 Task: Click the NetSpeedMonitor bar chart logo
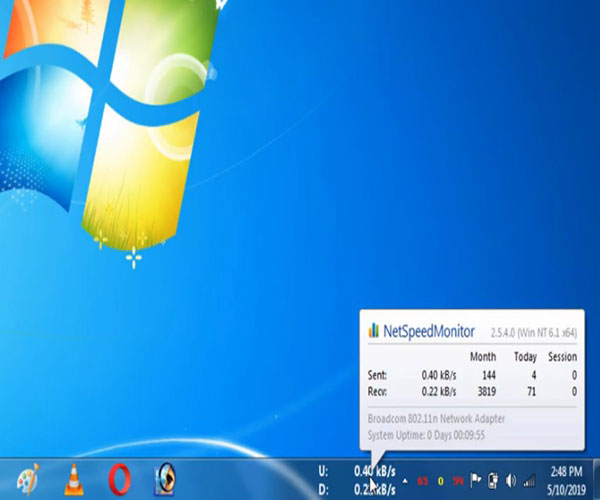373,331
